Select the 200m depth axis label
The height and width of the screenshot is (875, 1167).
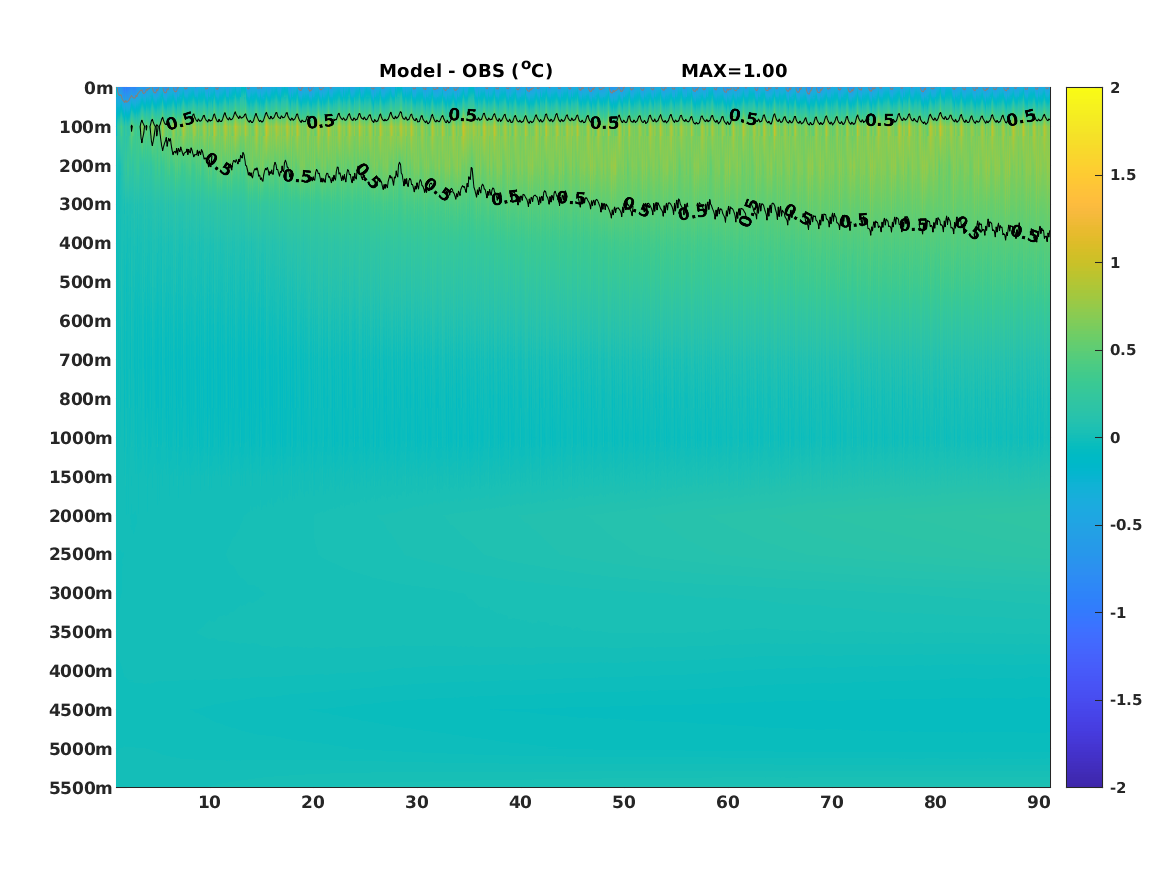(86, 166)
